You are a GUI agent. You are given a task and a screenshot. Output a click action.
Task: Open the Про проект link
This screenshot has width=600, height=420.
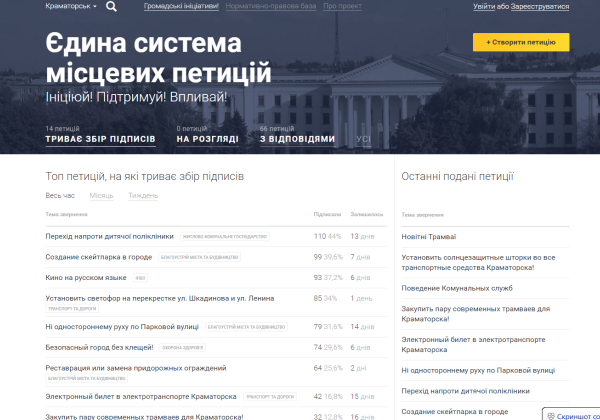(342, 6)
